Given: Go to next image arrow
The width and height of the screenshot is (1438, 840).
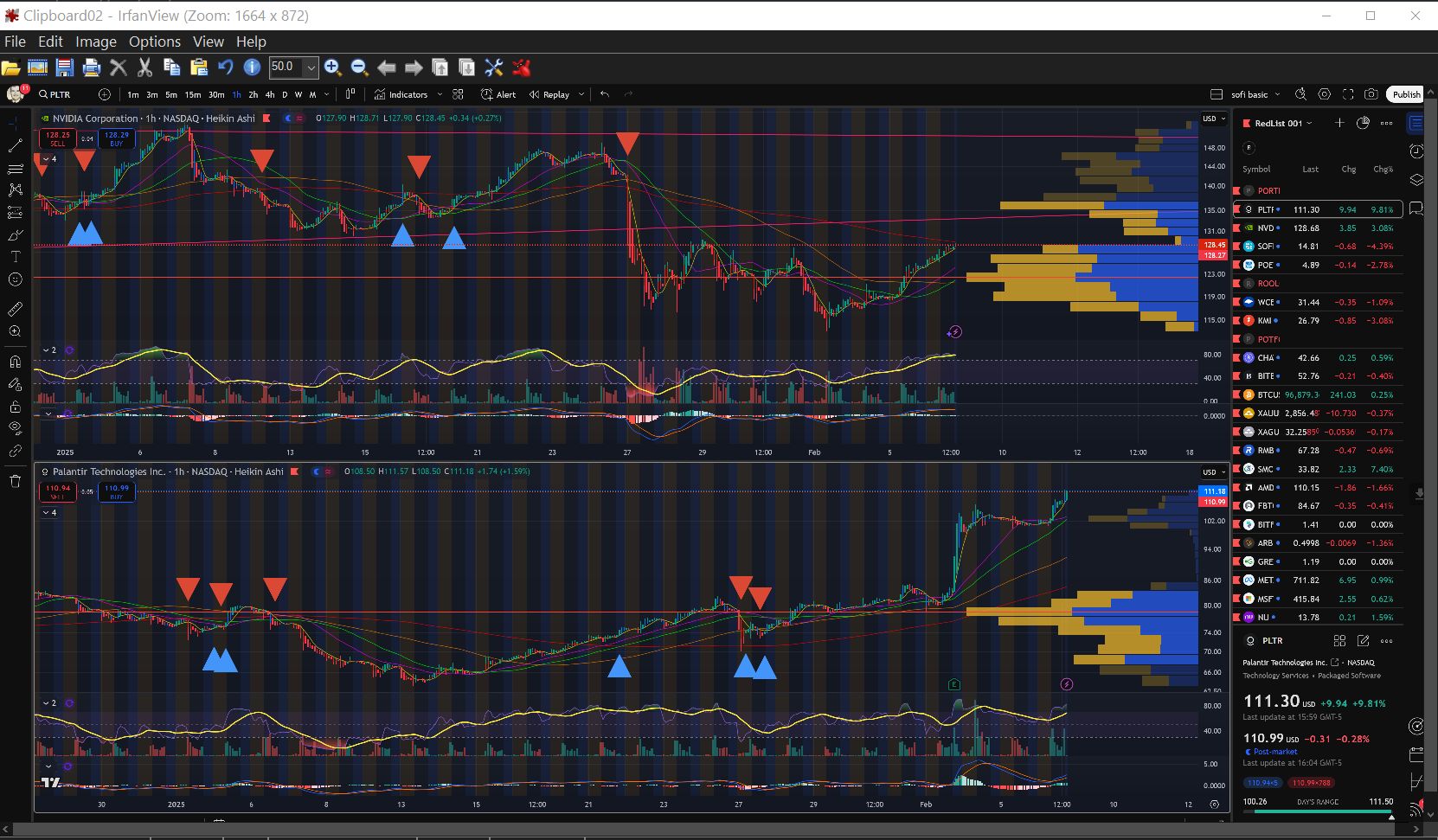Looking at the screenshot, I should 414,67.
